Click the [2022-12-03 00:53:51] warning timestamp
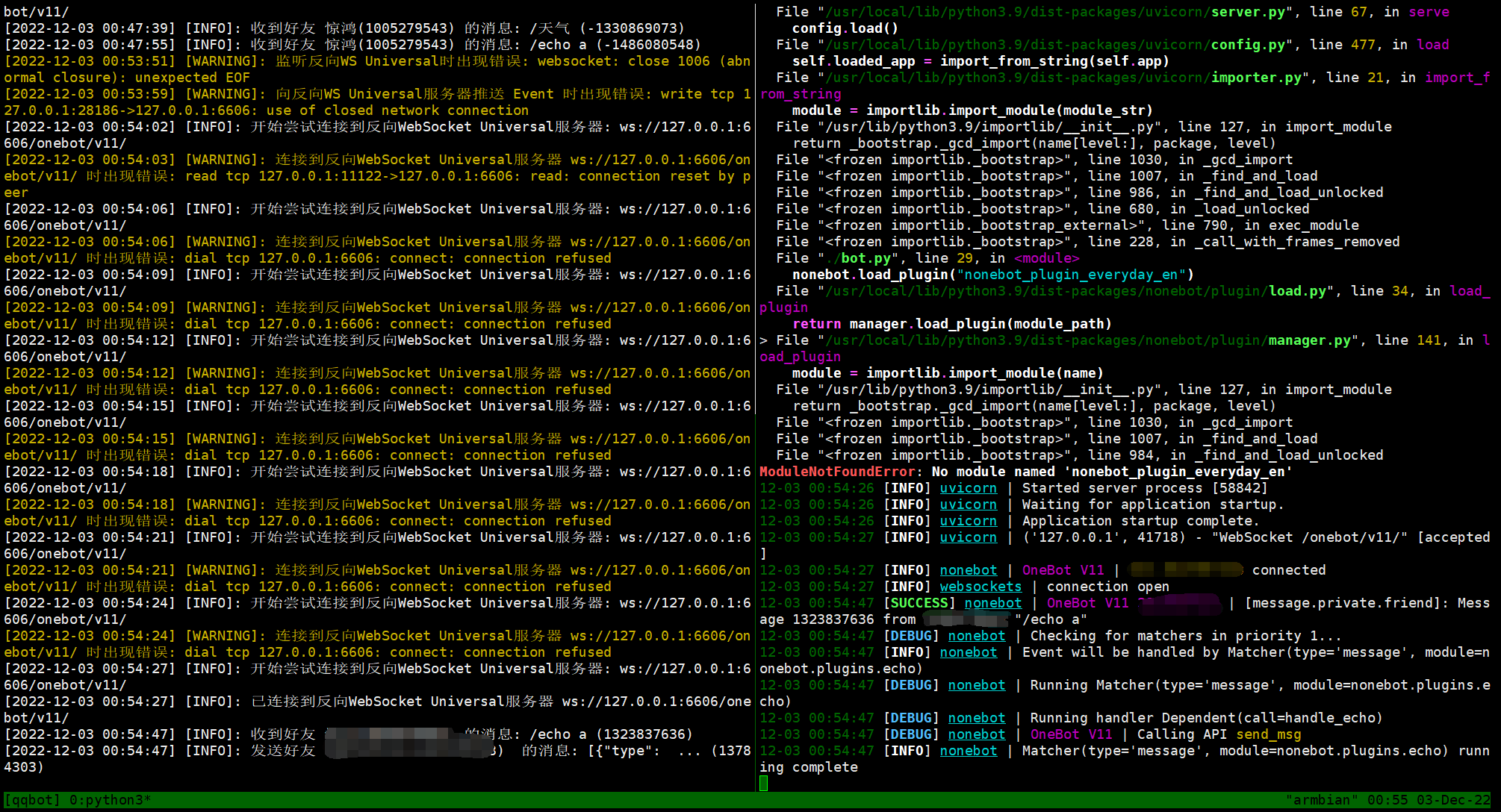The image size is (1501, 812). click(90, 61)
